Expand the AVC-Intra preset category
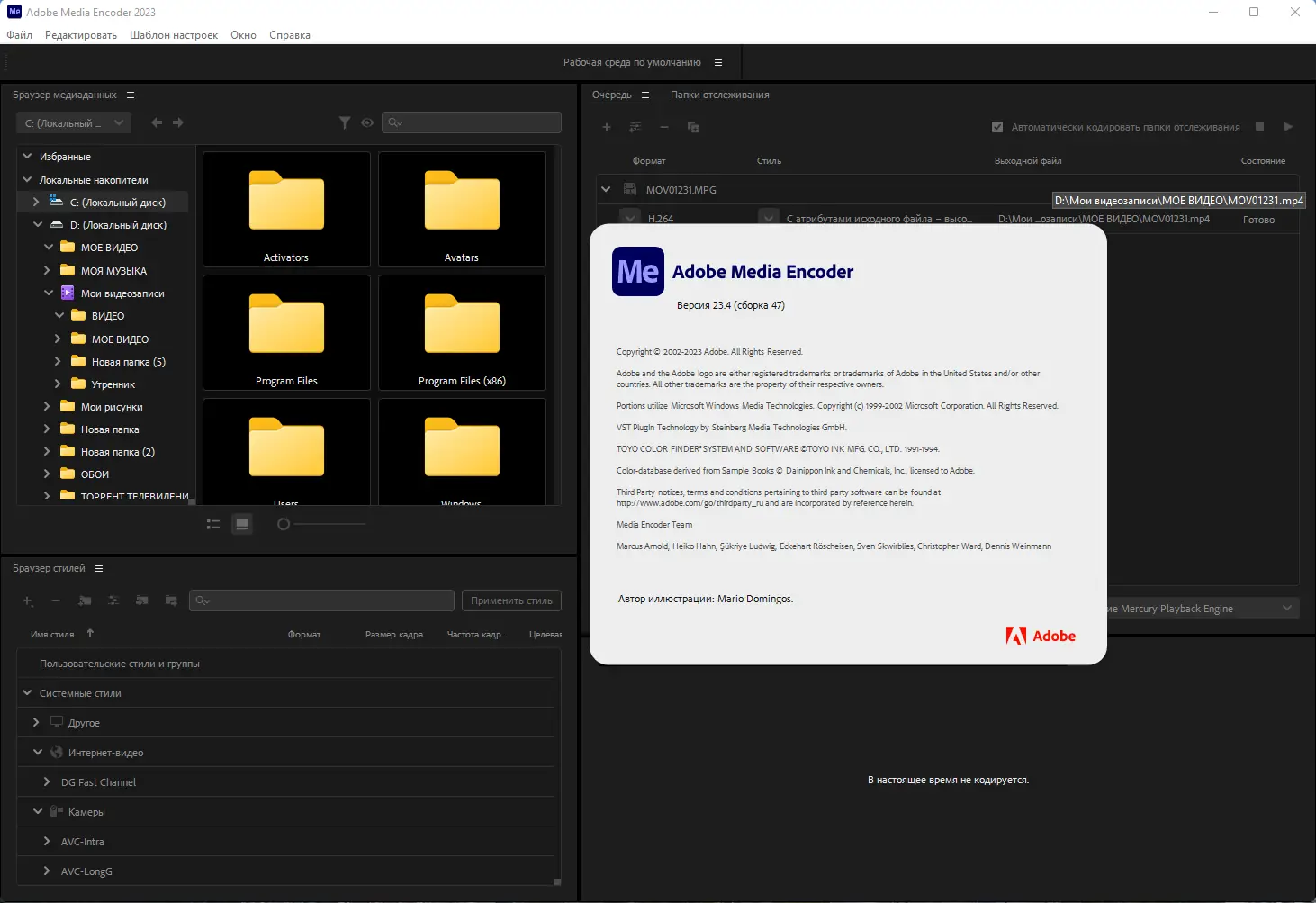 click(x=46, y=841)
